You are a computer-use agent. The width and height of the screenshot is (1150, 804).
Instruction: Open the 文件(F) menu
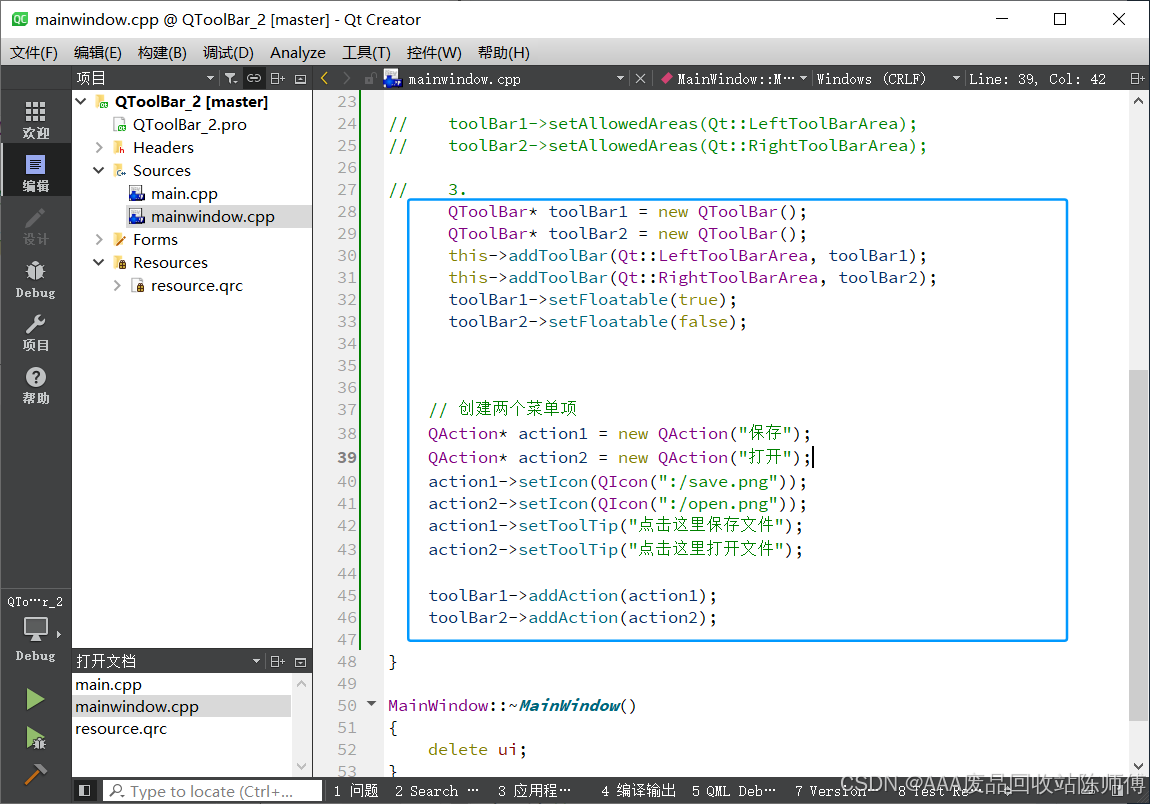[33, 53]
